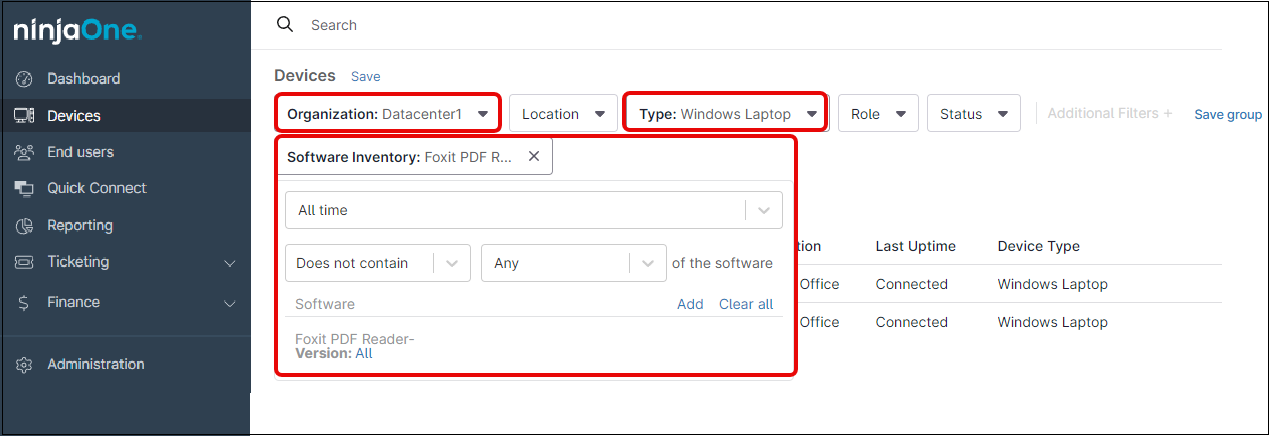Click into the Search field

(600, 25)
